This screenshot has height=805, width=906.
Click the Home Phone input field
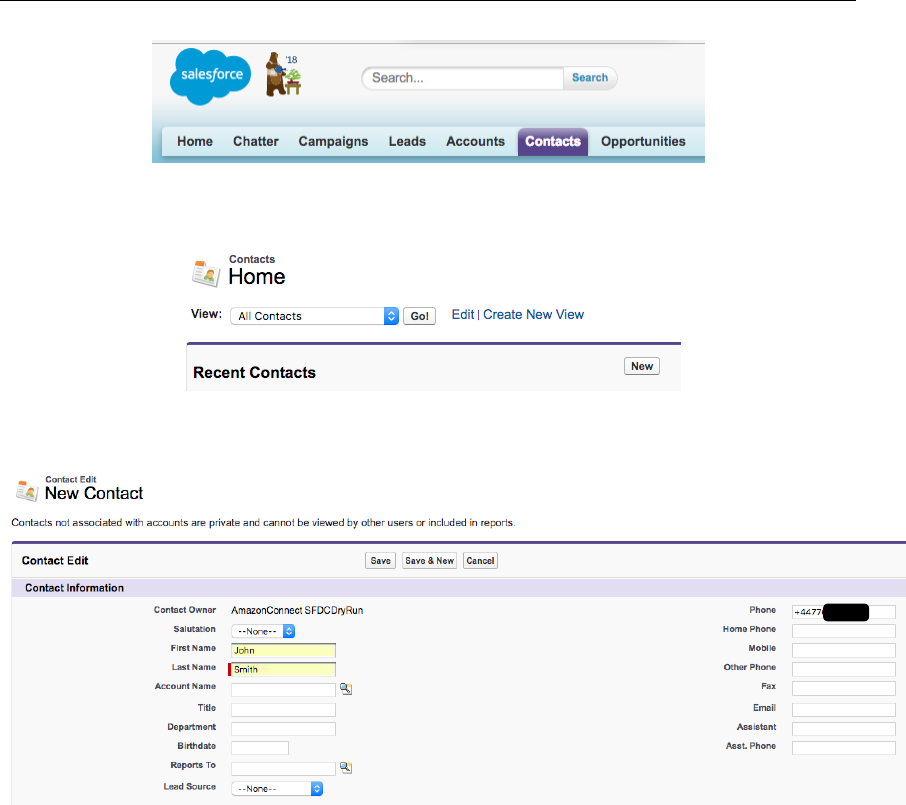click(x=844, y=631)
